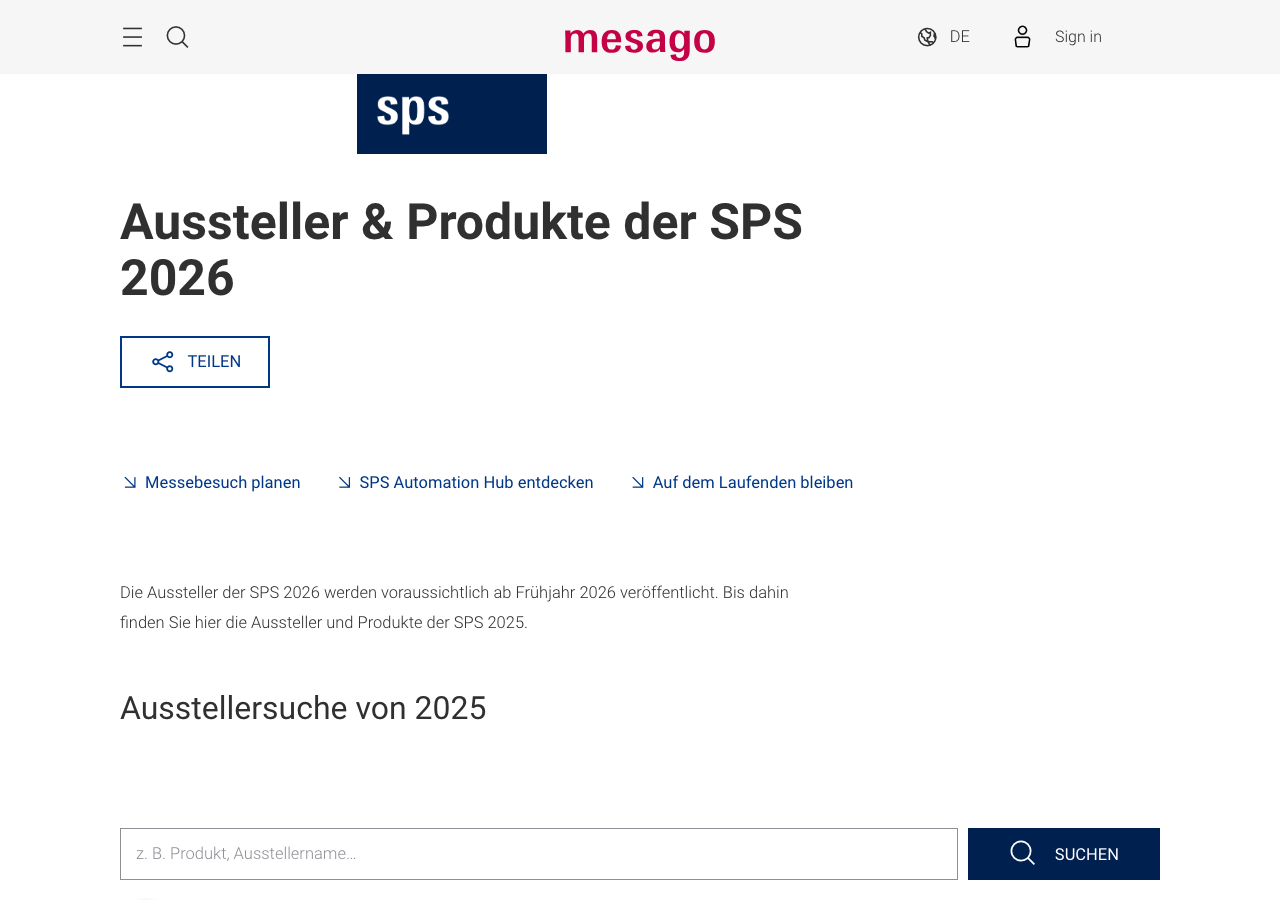Screen dimensions: 1280x900
Task: Open SPS Automation Hub entdecken
Action: click(x=476, y=481)
